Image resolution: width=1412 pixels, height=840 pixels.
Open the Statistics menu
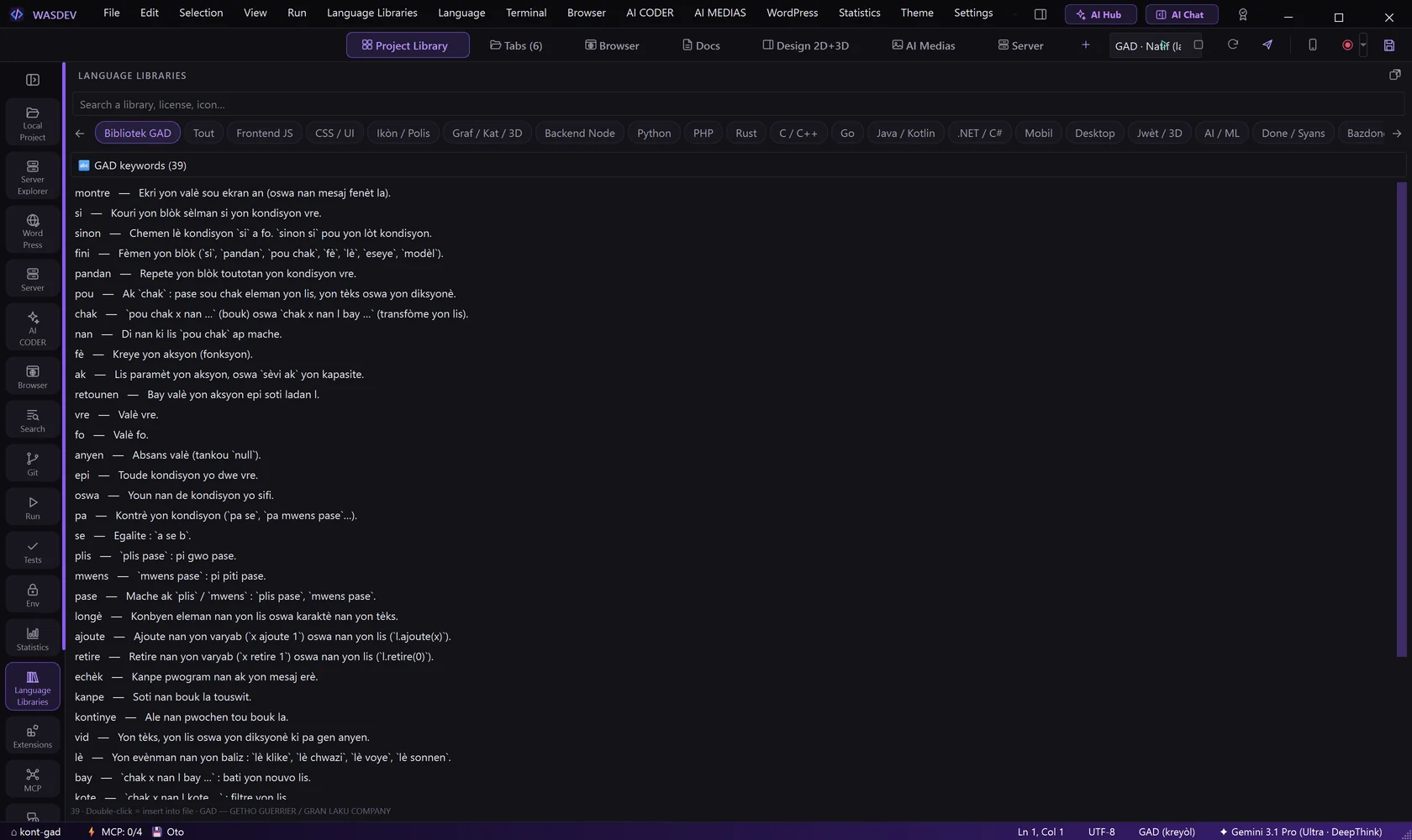click(859, 13)
